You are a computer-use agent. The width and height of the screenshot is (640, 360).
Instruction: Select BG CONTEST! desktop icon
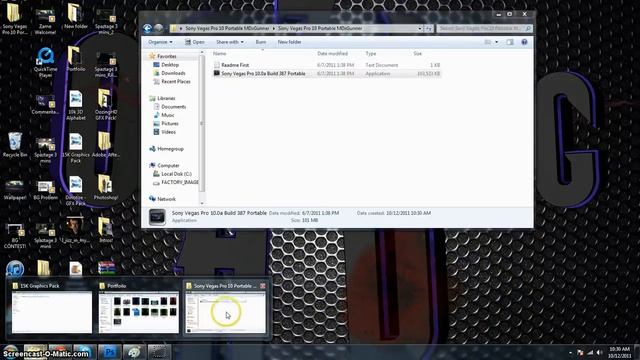click(x=15, y=236)
